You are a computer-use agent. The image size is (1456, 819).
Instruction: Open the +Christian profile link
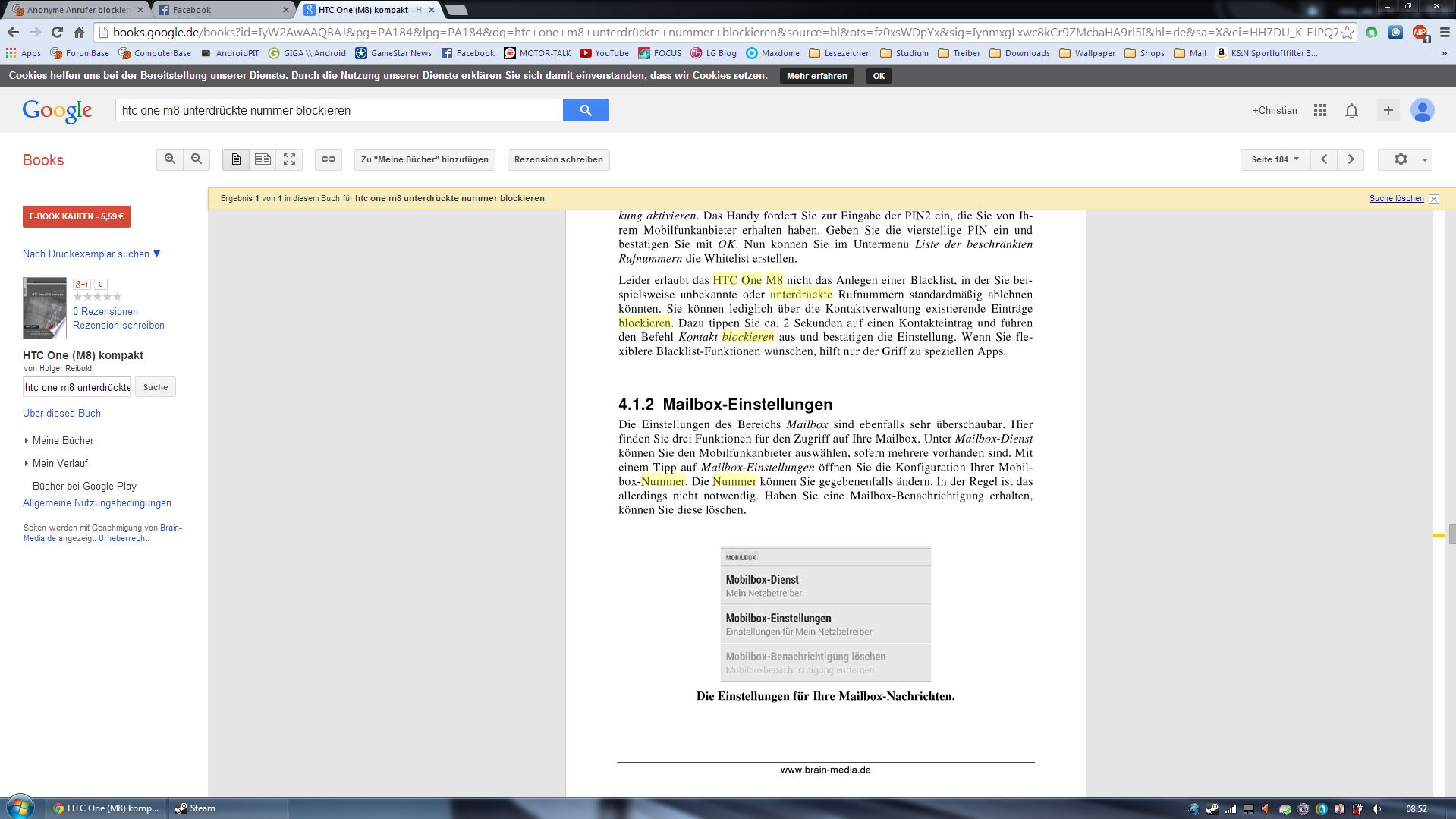1275,110
